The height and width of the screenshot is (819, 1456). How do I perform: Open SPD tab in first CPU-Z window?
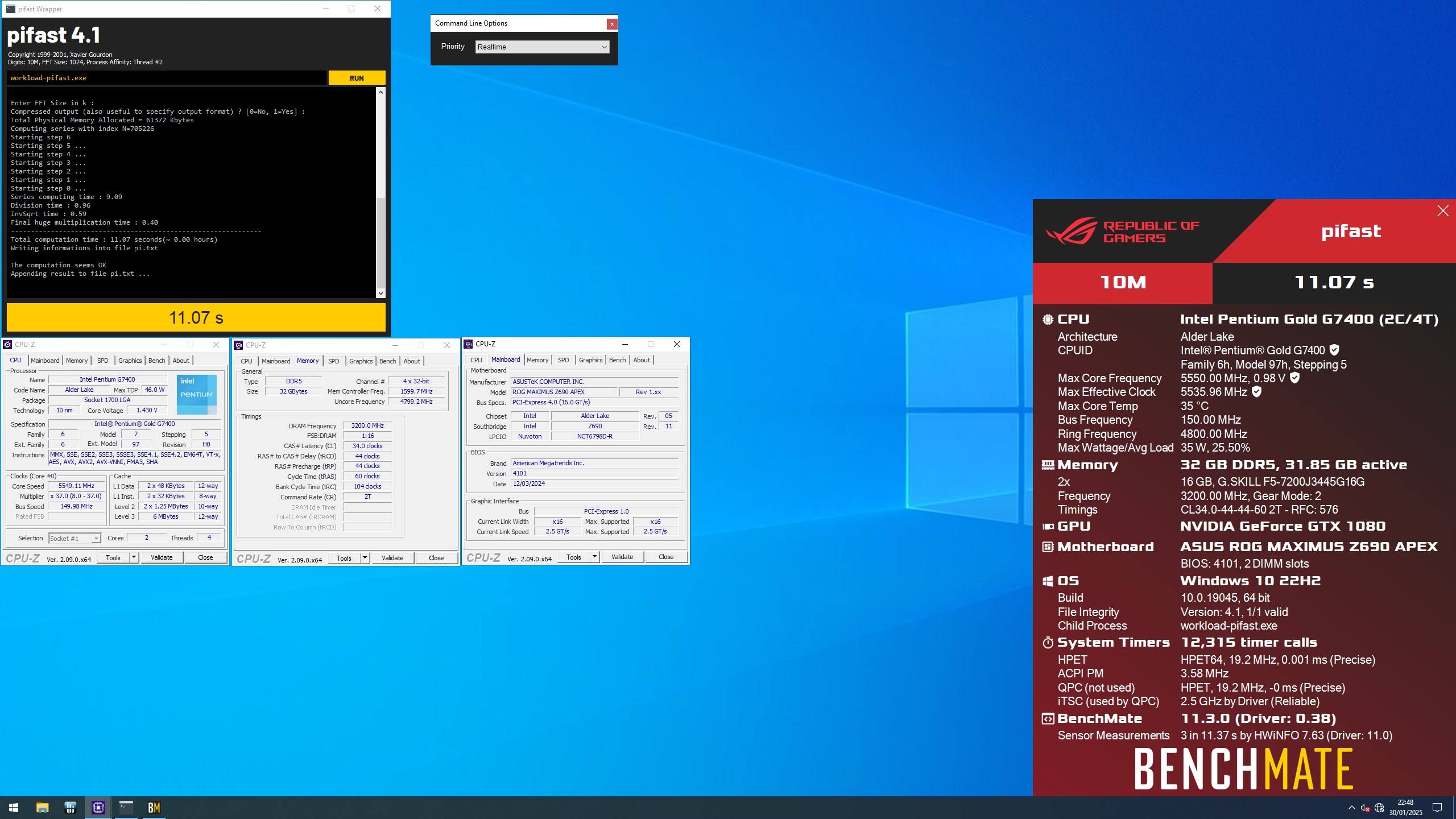pos(102,361)
